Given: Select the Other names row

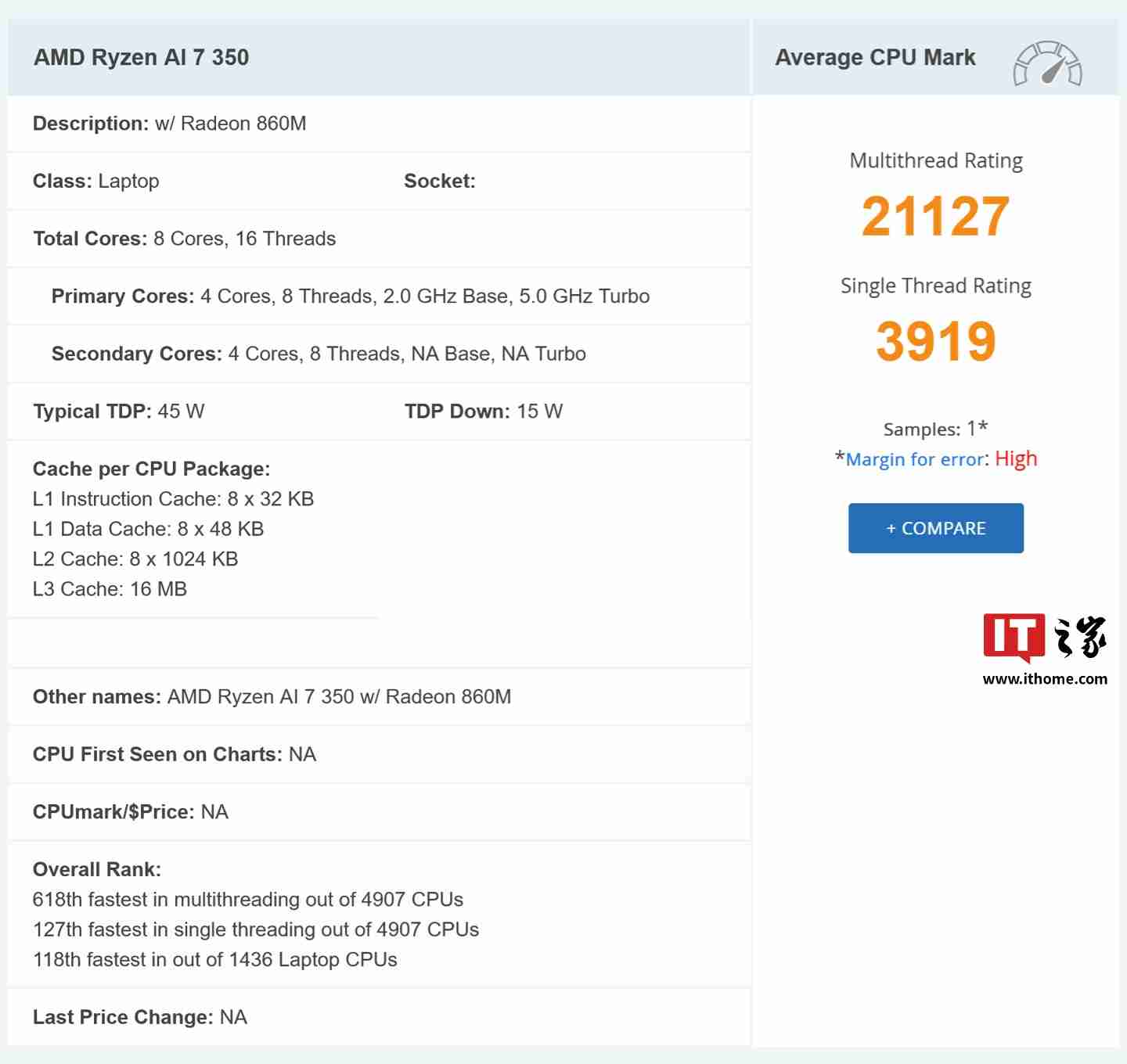Looking at the screenshot, I should 272,696.
